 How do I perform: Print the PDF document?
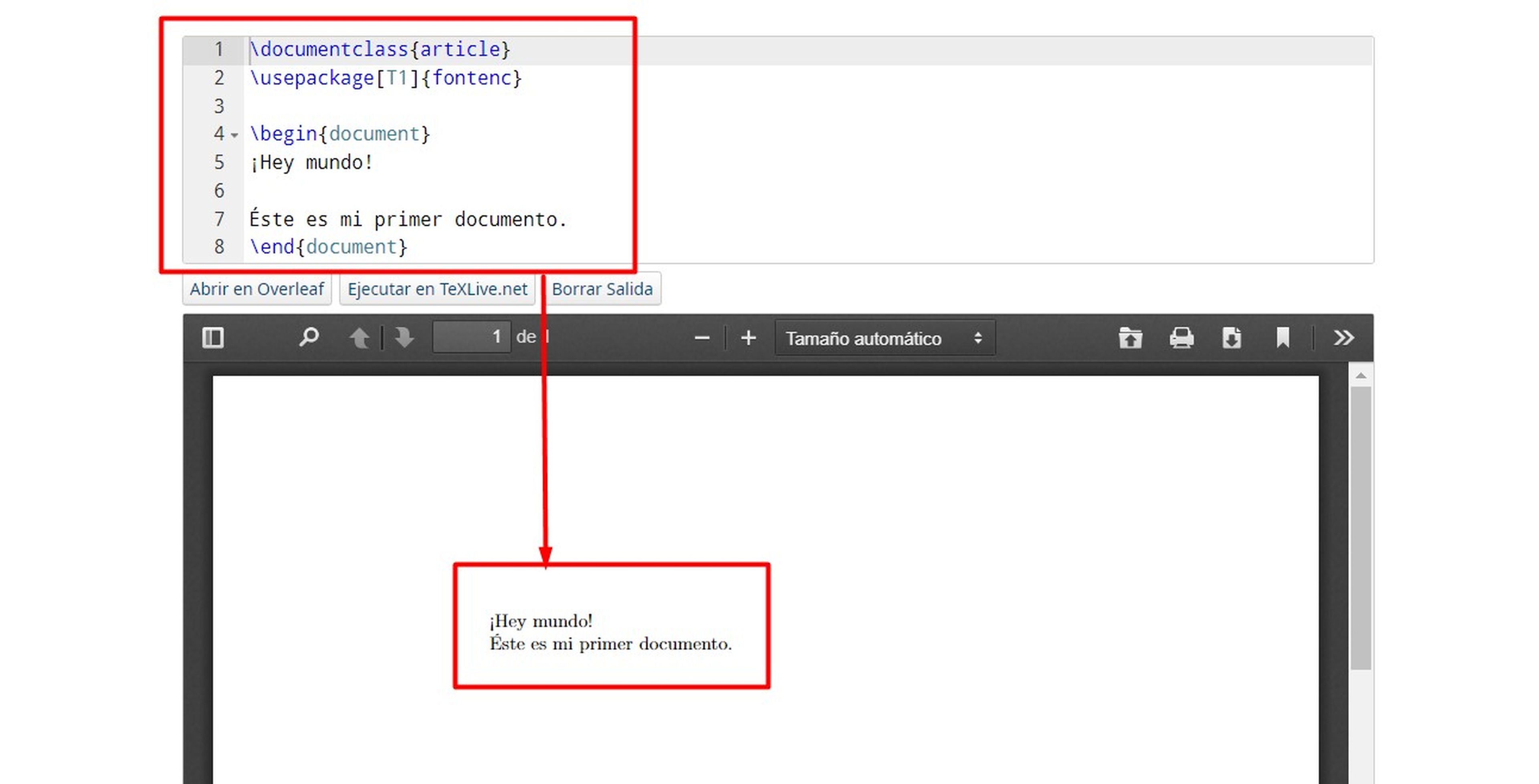[1181, 338]
